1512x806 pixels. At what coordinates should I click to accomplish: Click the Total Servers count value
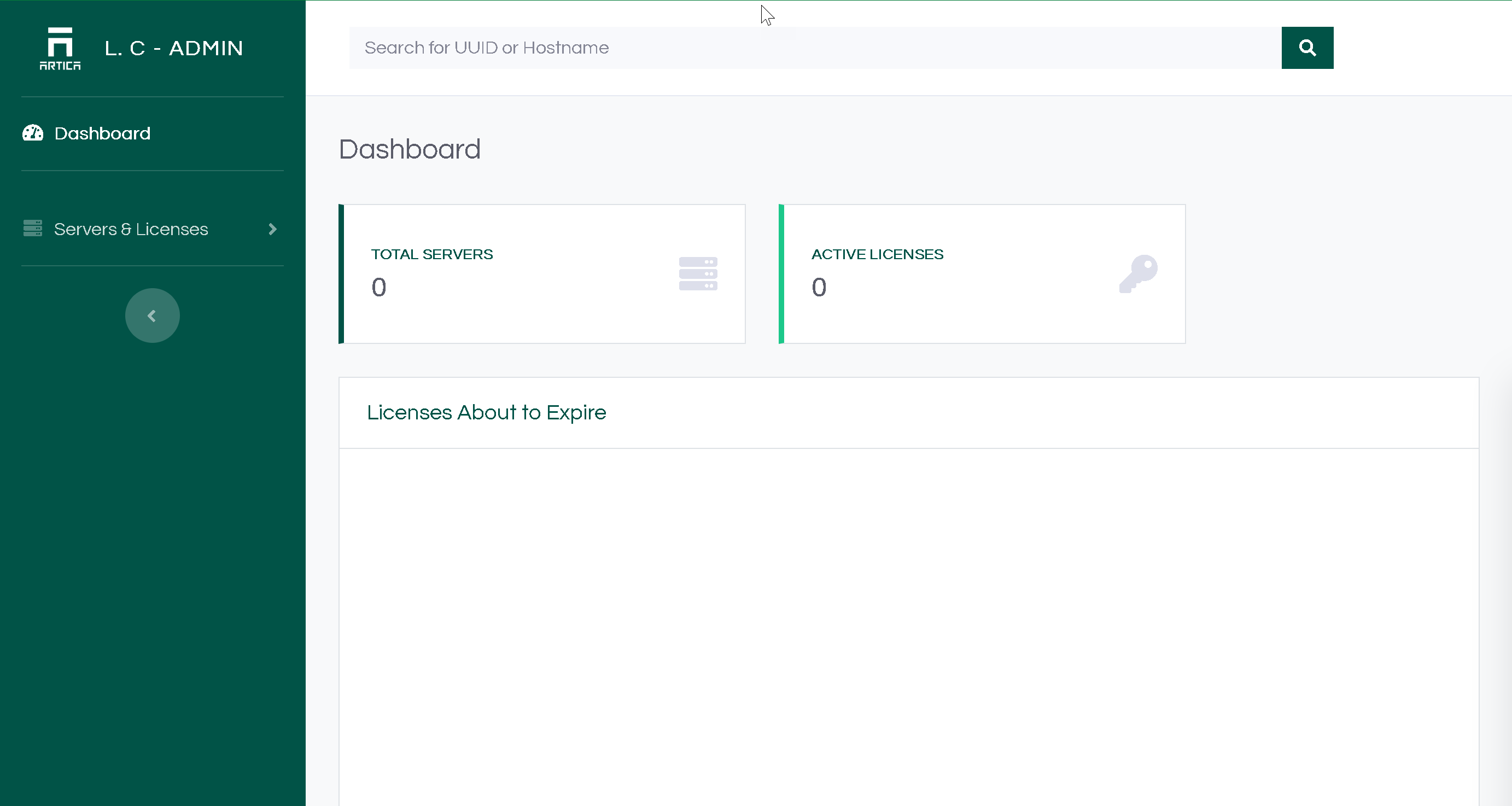tap(379, 287)
